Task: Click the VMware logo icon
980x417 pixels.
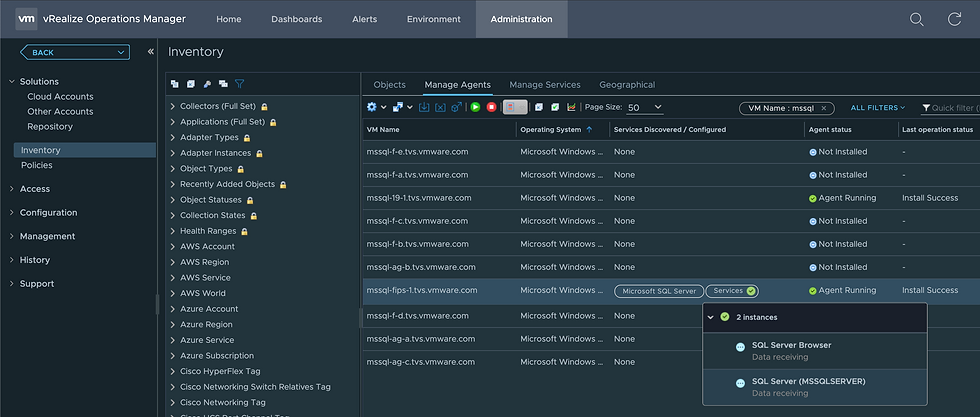Action: pos(26,19)
